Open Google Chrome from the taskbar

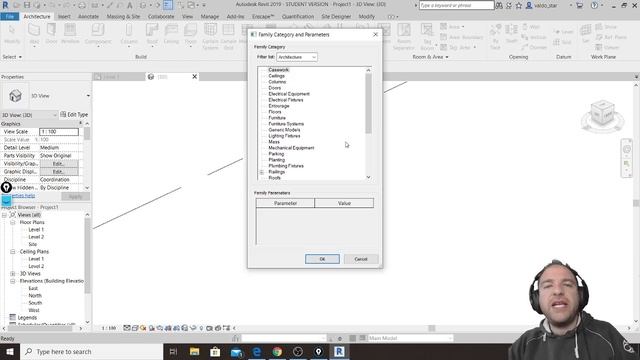point(277,351)
